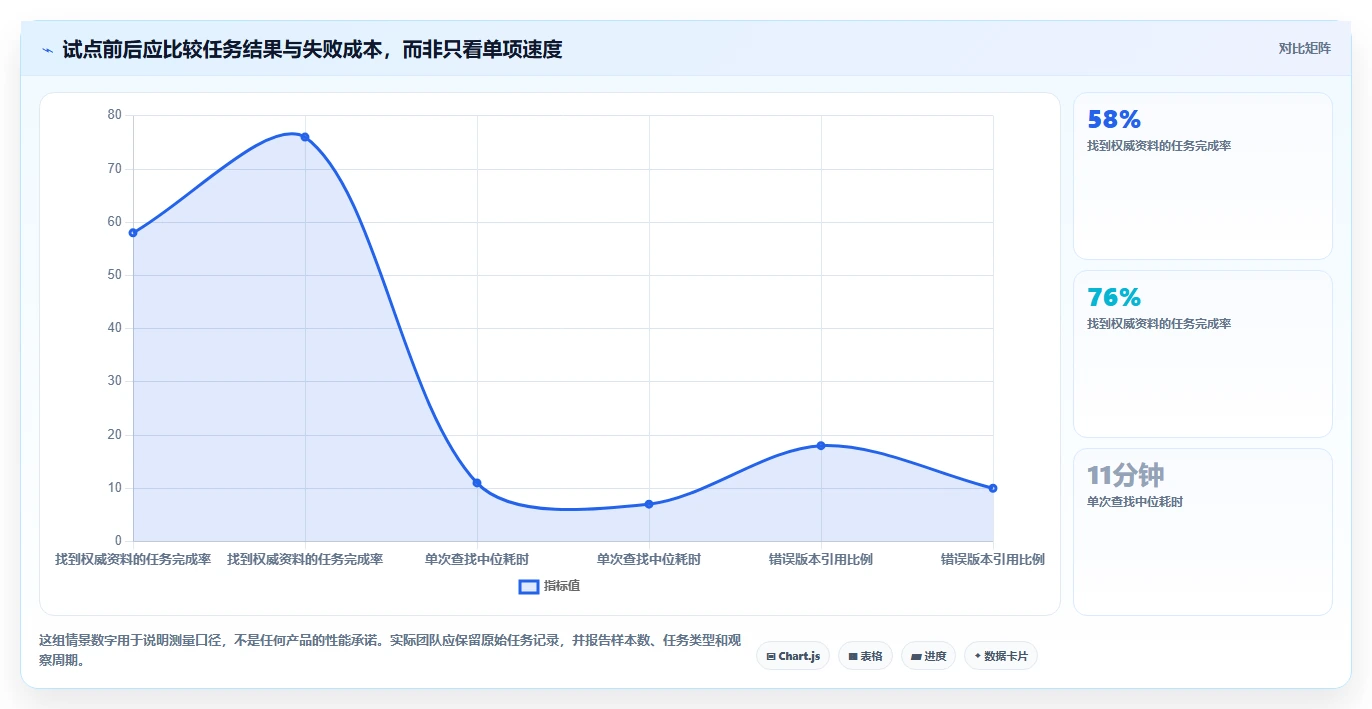Click the chart data point at value 7
Image resolution: width=1372 pixels, height=709 pixels.
coord(649,504)
